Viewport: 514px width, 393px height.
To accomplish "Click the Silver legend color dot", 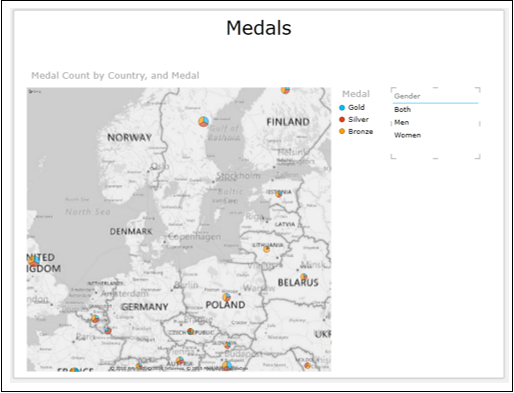I will (342, 120).
